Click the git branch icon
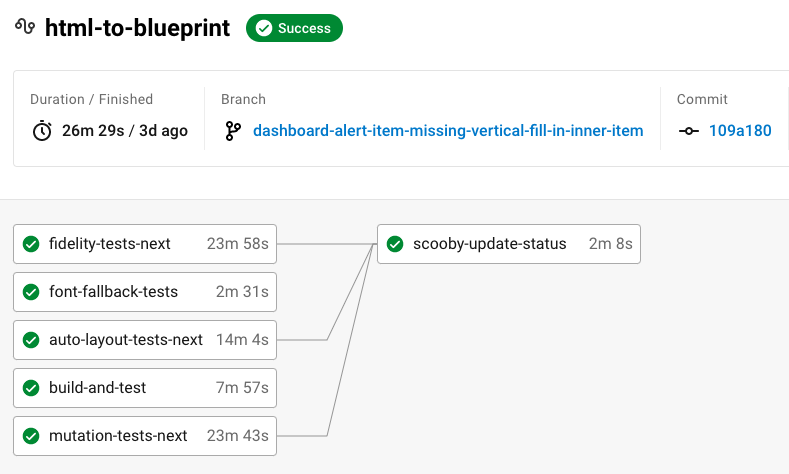The width and height of the screenshot is (789, 474). coord(233,131)
